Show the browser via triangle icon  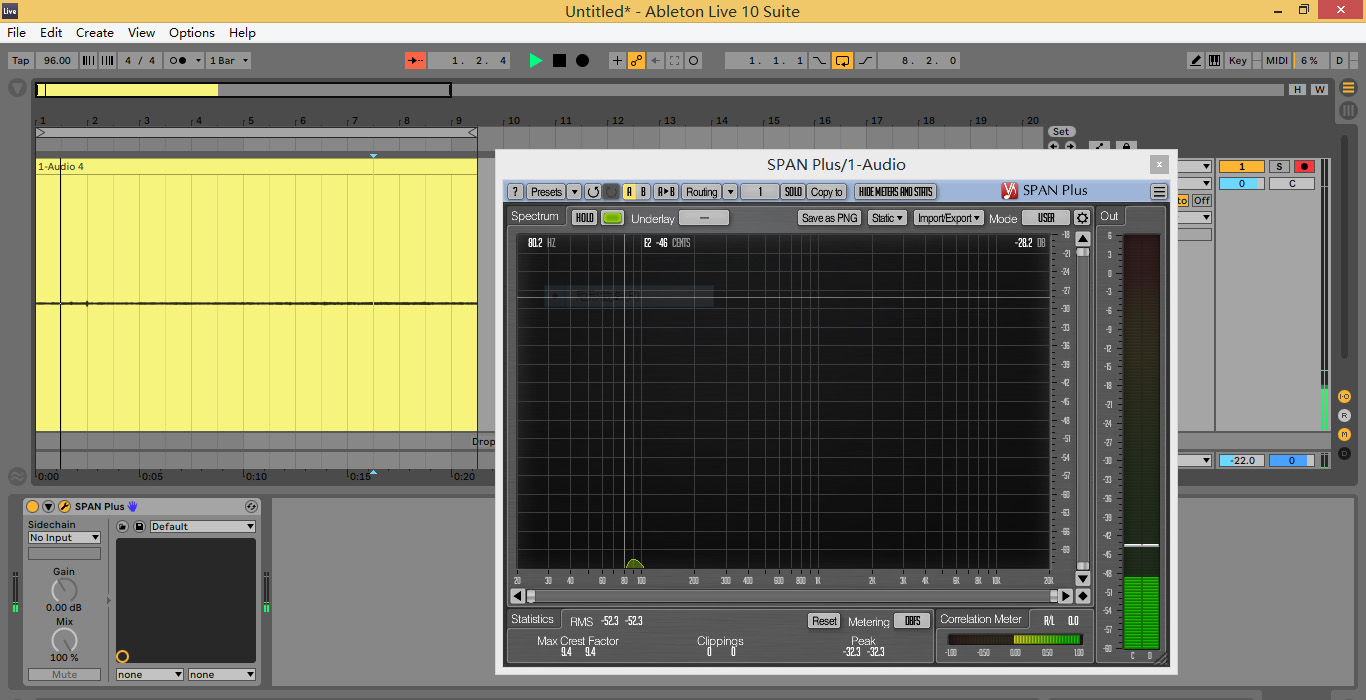point(17,88)
